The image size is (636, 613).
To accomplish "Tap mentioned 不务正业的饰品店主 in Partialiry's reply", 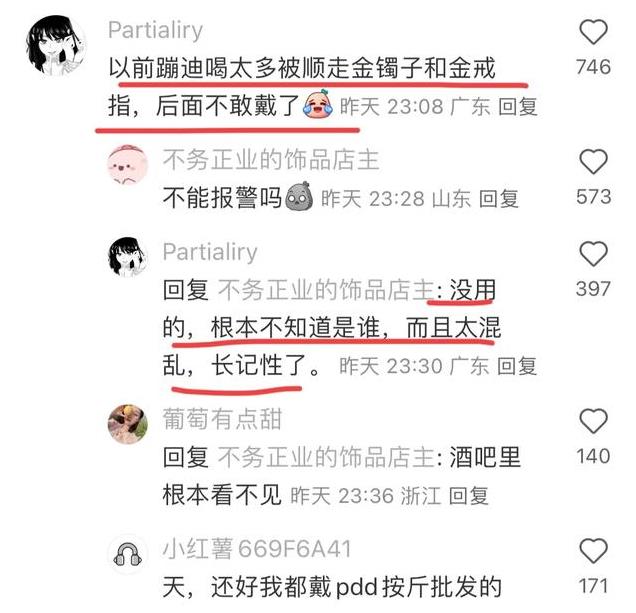I will pos(327,290).
